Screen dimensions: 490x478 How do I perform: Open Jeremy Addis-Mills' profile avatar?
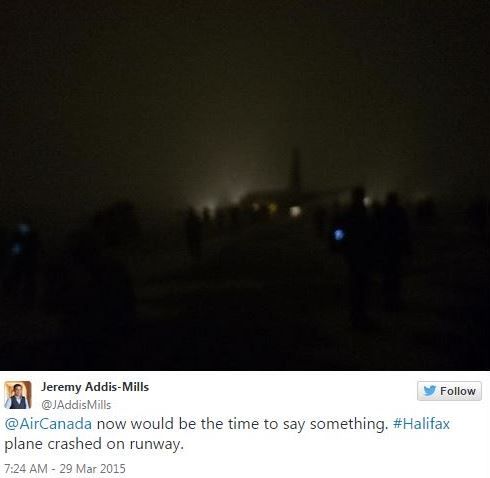(18, 395)
